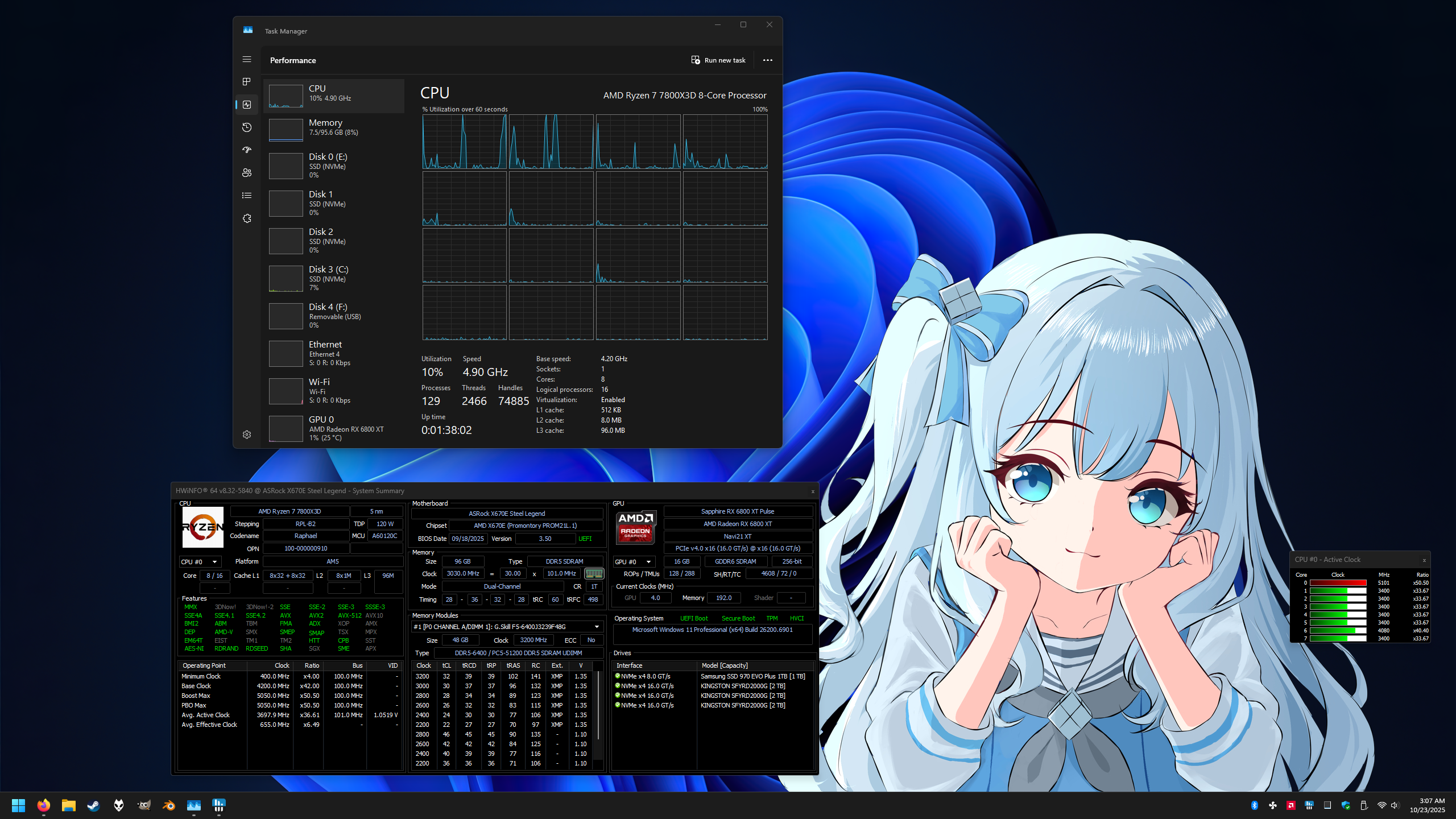
Task: Click Run new task button
Action: coord(718,60)
